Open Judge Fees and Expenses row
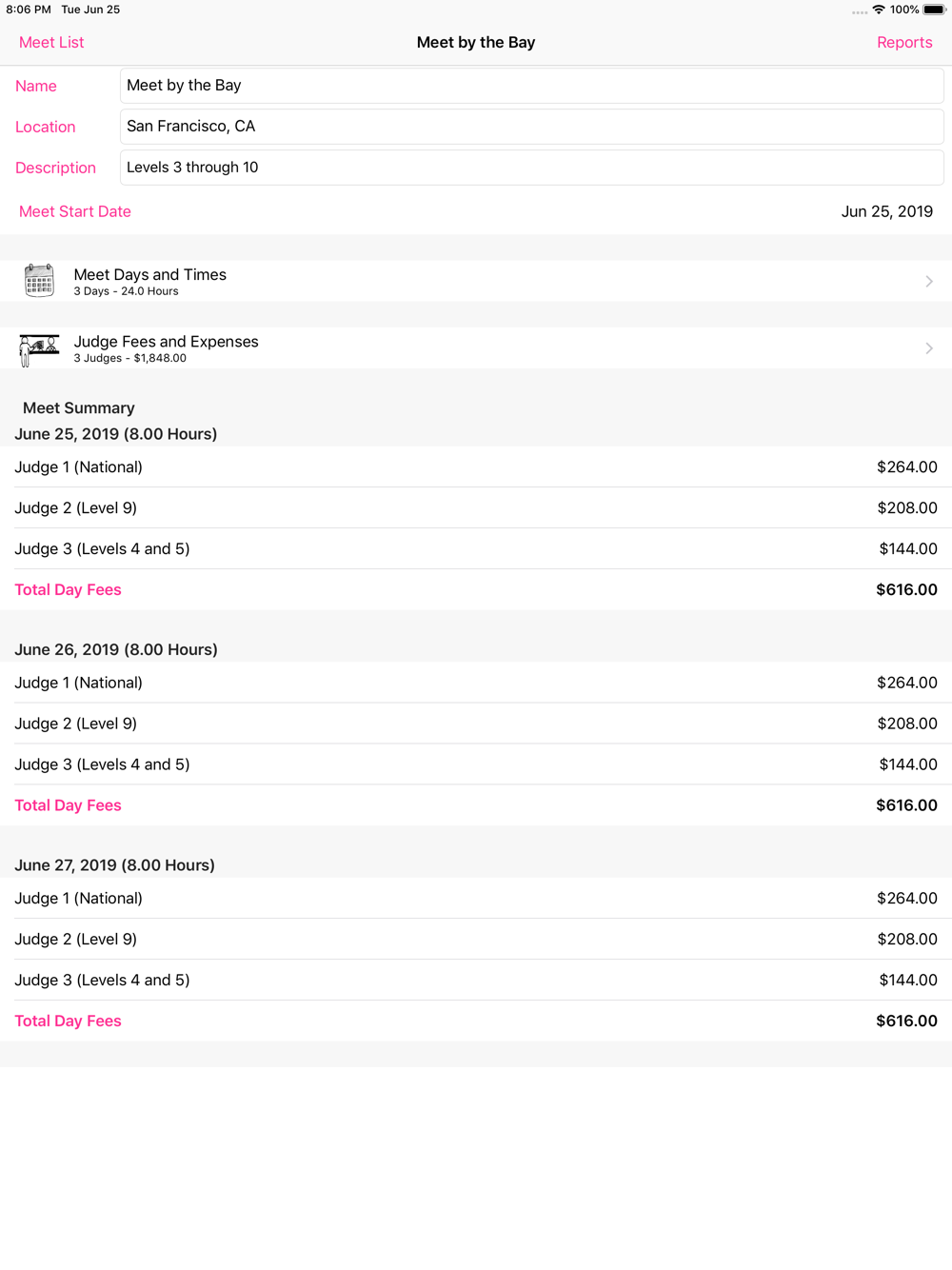 476,348
